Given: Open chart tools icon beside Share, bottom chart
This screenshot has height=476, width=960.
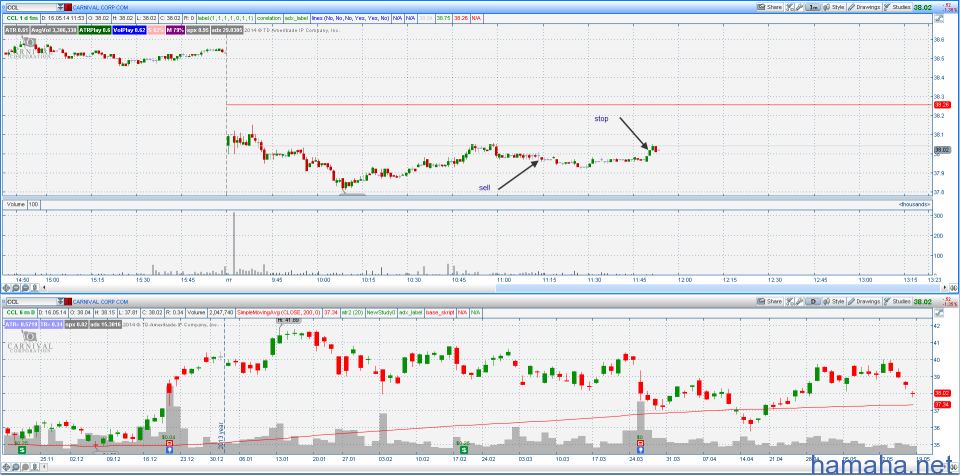Looking at the screenshot, I should click(789, 301).
